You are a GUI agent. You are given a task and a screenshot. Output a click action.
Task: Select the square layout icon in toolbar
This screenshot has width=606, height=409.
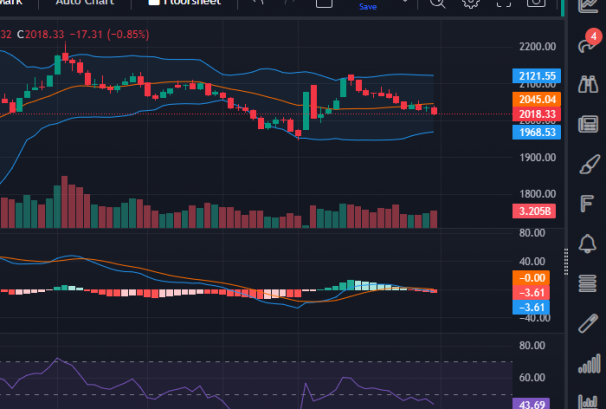(x=324, y=3)
